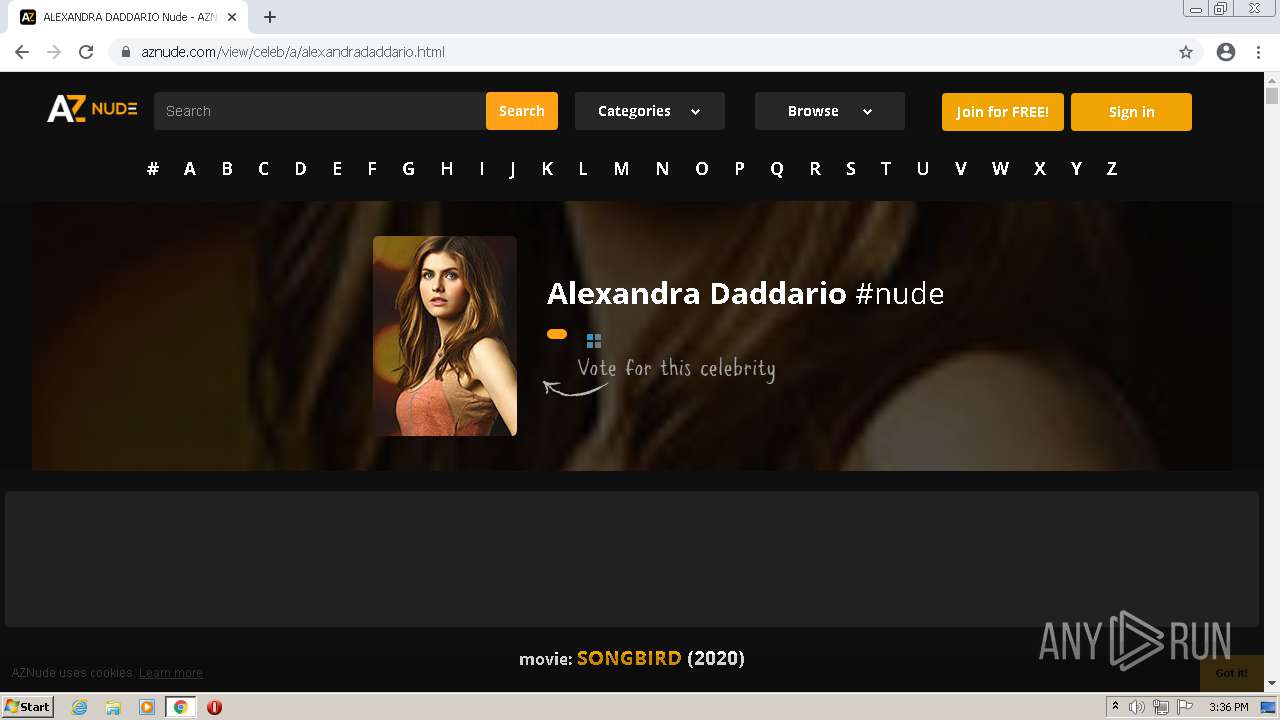Open Chrome's three-dot menu
The height and width of the screenshot is (720, 1280).
click(x=1258, y=52)
